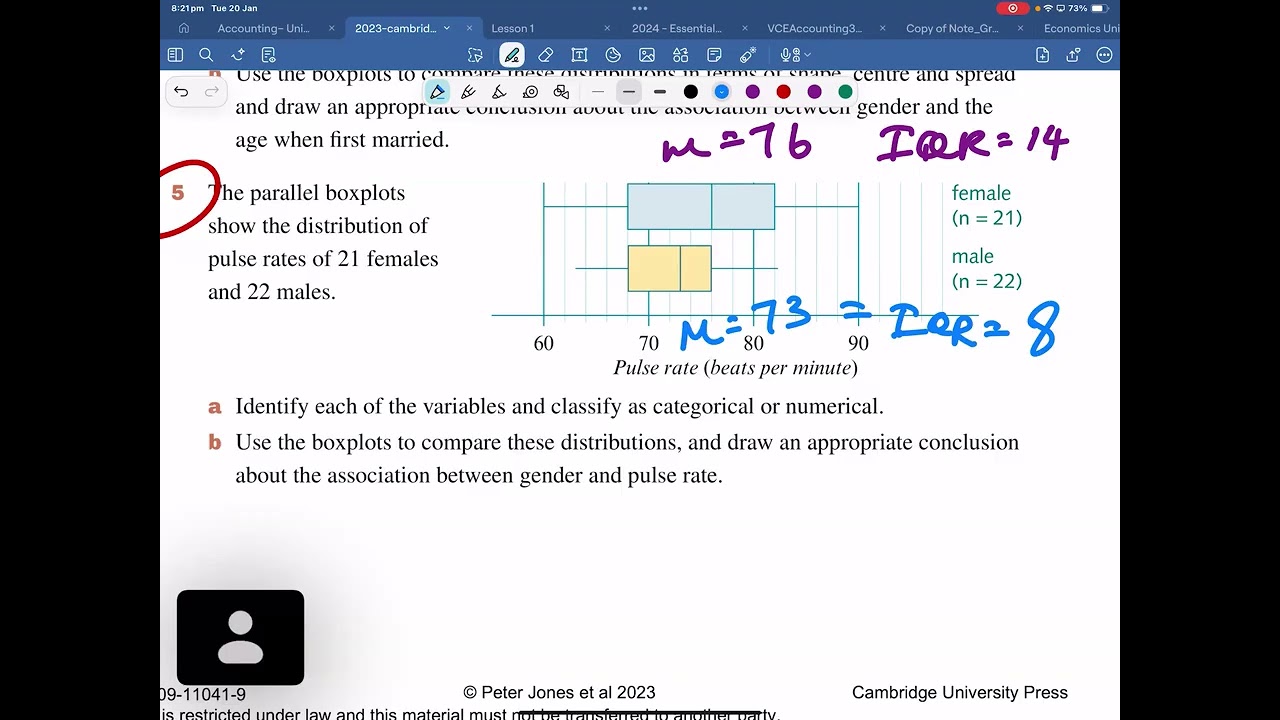This screenshot has width=1280, height=720.
Task: Add a new page
Action: click(1043, 55)
